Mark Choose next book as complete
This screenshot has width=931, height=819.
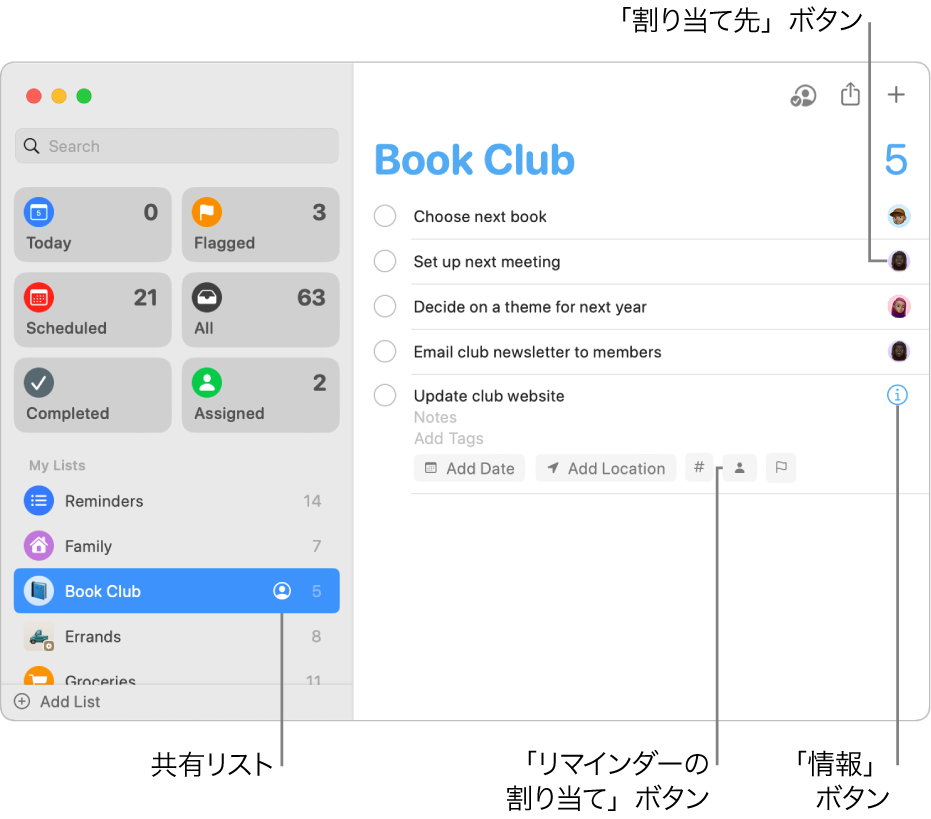pyautogui.click(x=385, y=216)
